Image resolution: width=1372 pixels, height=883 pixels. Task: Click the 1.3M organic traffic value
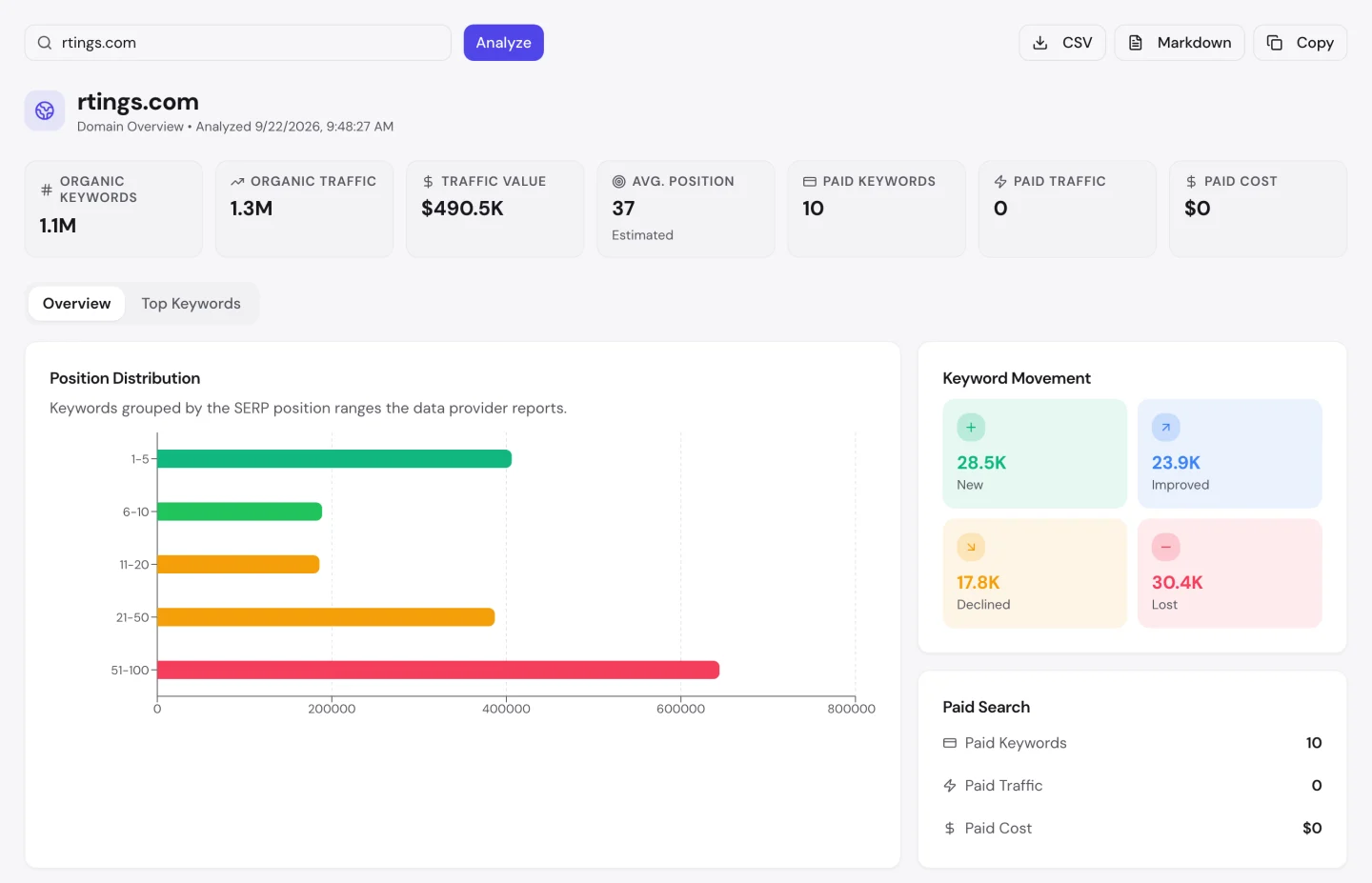[252, 209]
